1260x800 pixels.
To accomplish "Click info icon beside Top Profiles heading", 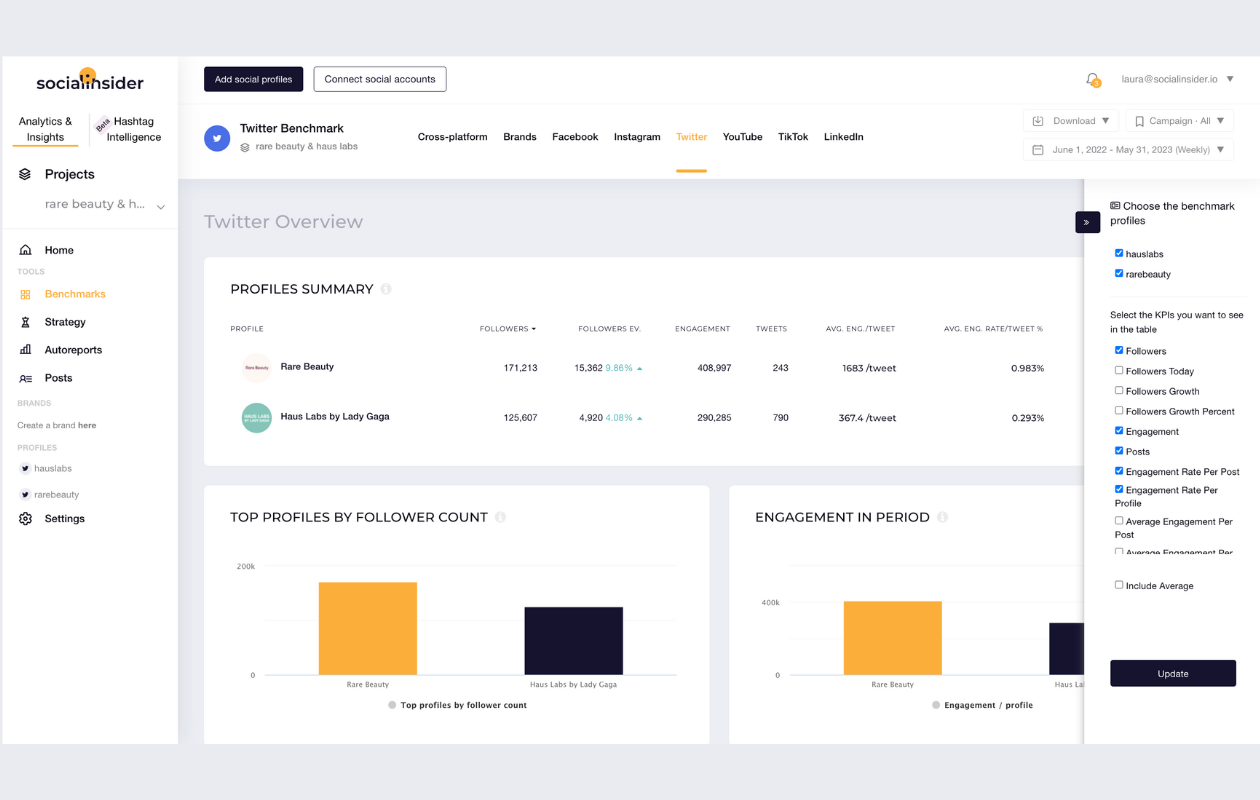I will tap(500, 517).
